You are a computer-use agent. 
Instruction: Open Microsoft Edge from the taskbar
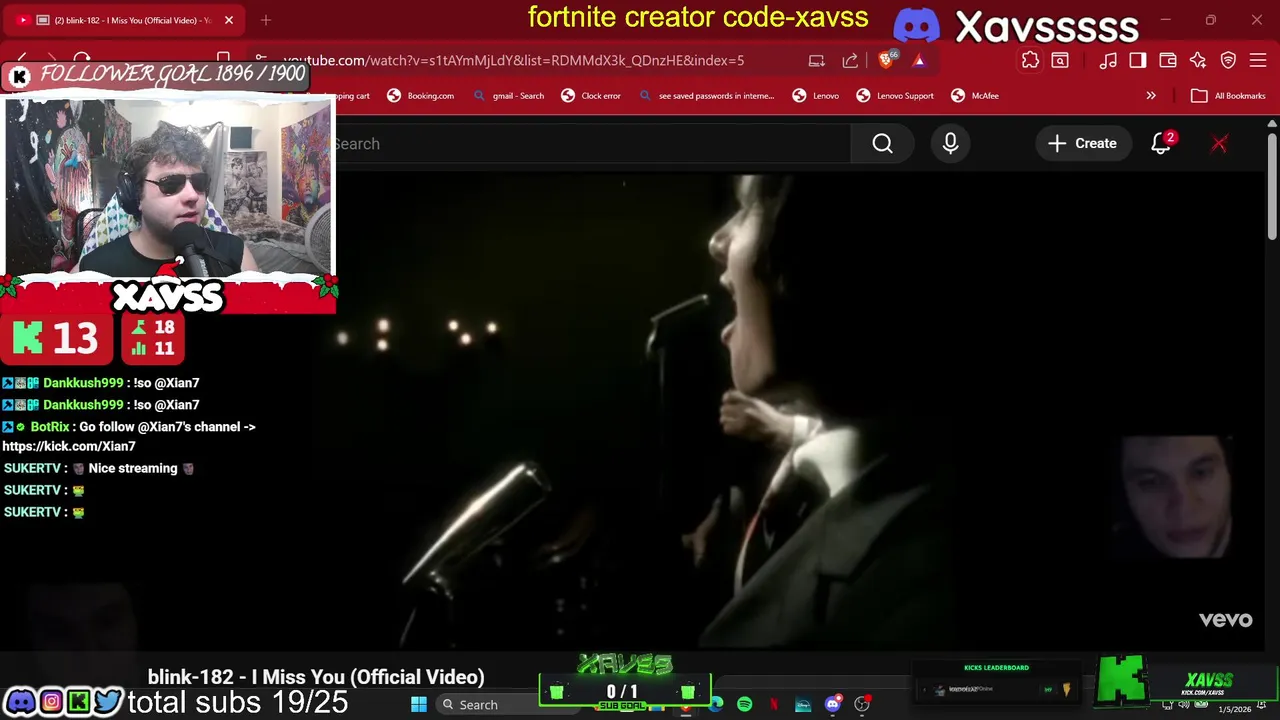pos(716,705)
